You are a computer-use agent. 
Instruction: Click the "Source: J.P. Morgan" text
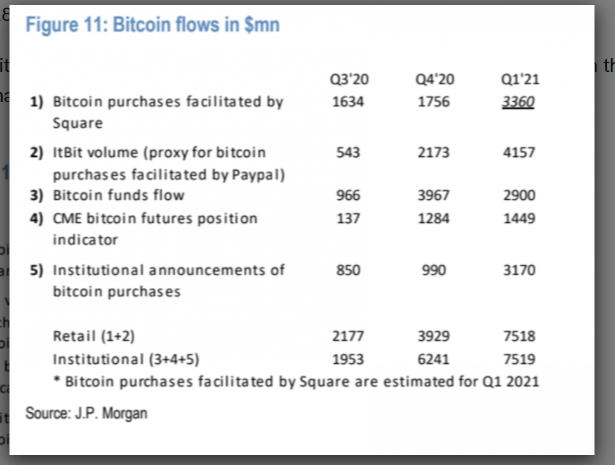(86, 412)
